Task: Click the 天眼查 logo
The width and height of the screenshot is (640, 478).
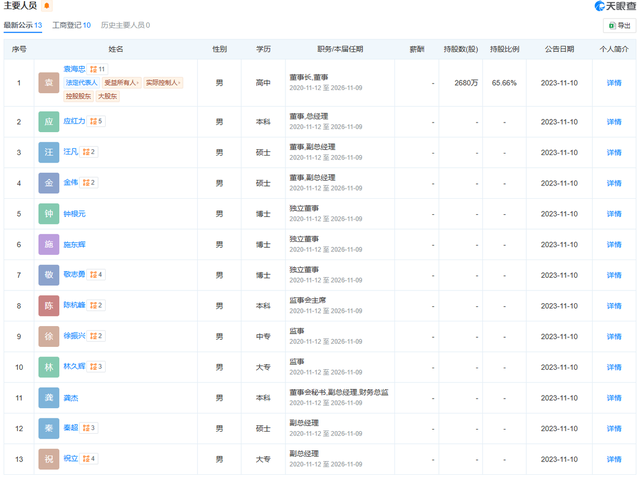Action: coord(612,6)
